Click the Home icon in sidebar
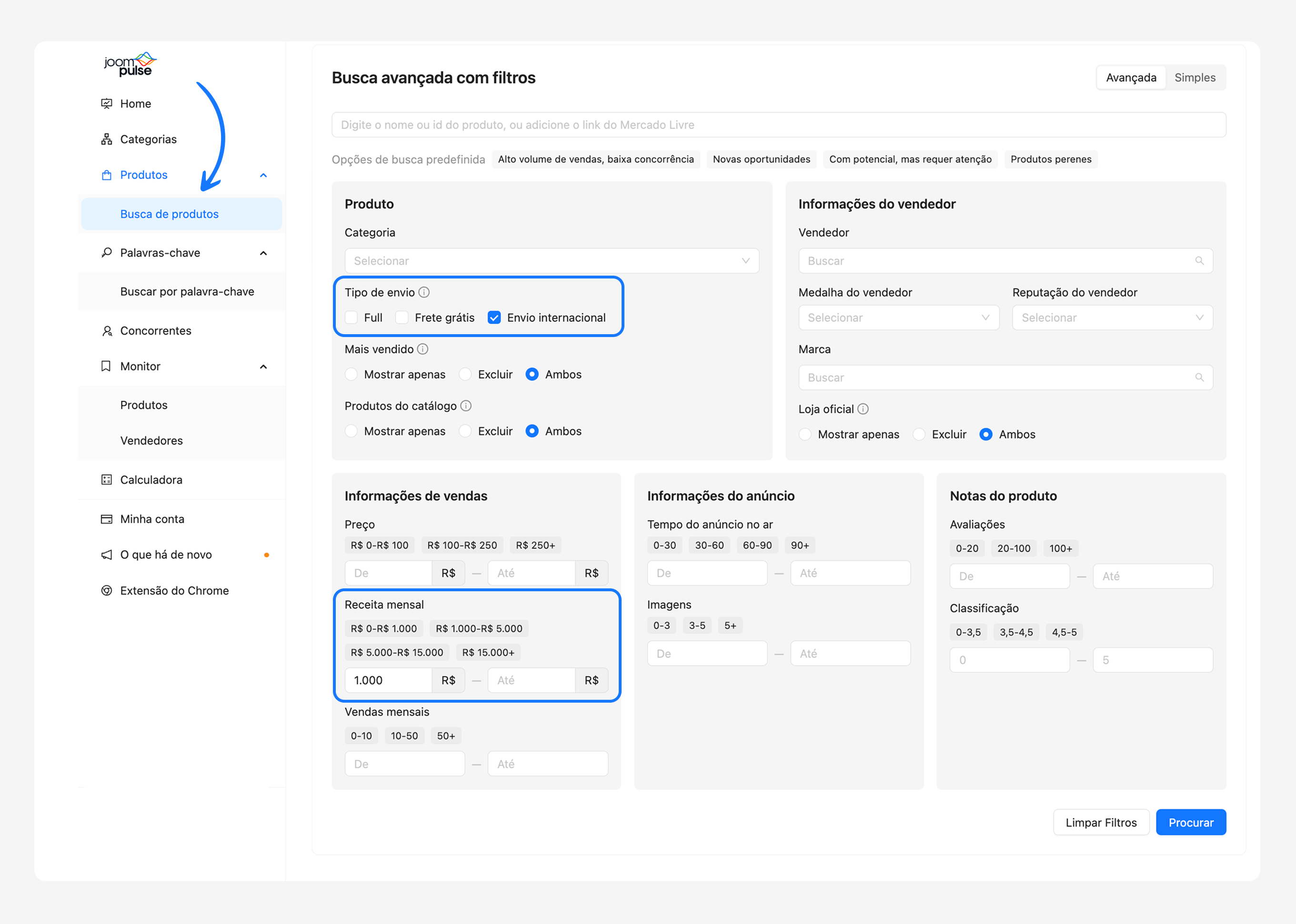 [106, 104]
